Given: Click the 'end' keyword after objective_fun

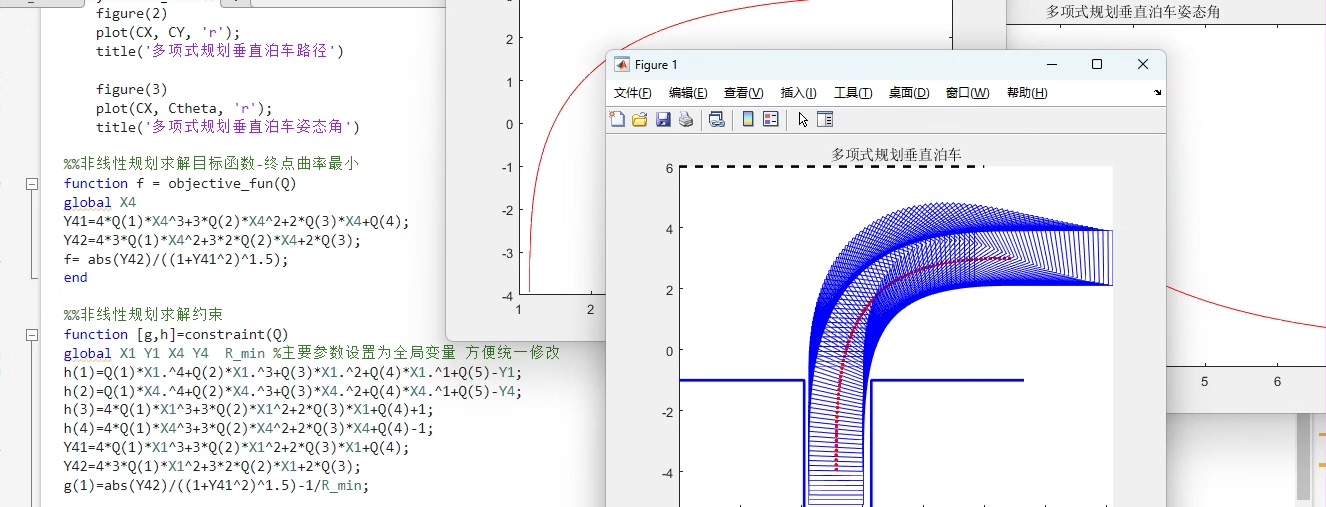Looking at the screenshot, I should pyautogui.click(x=76, y=279).
